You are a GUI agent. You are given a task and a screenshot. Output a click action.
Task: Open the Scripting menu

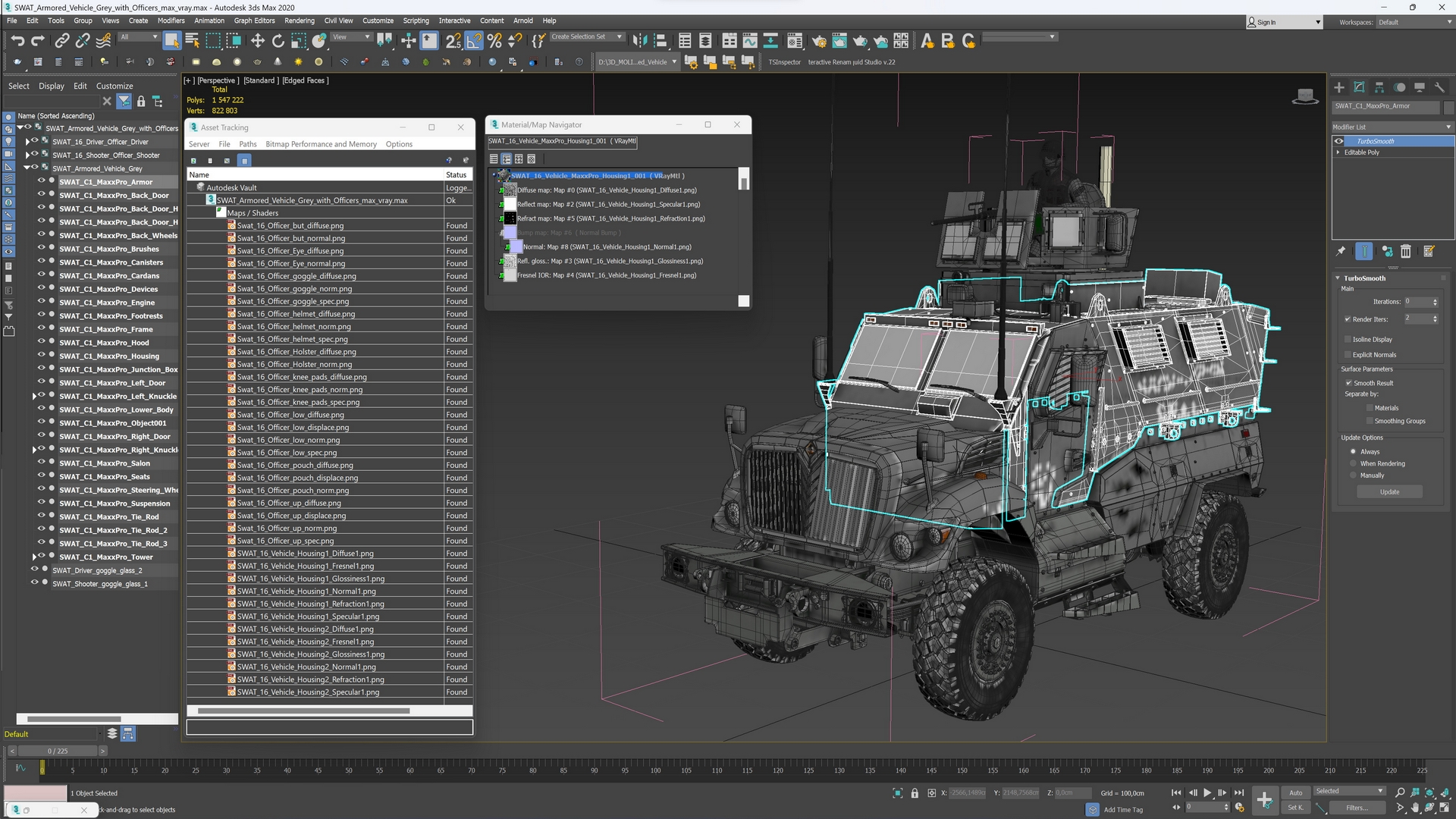[x=416, y=20]
